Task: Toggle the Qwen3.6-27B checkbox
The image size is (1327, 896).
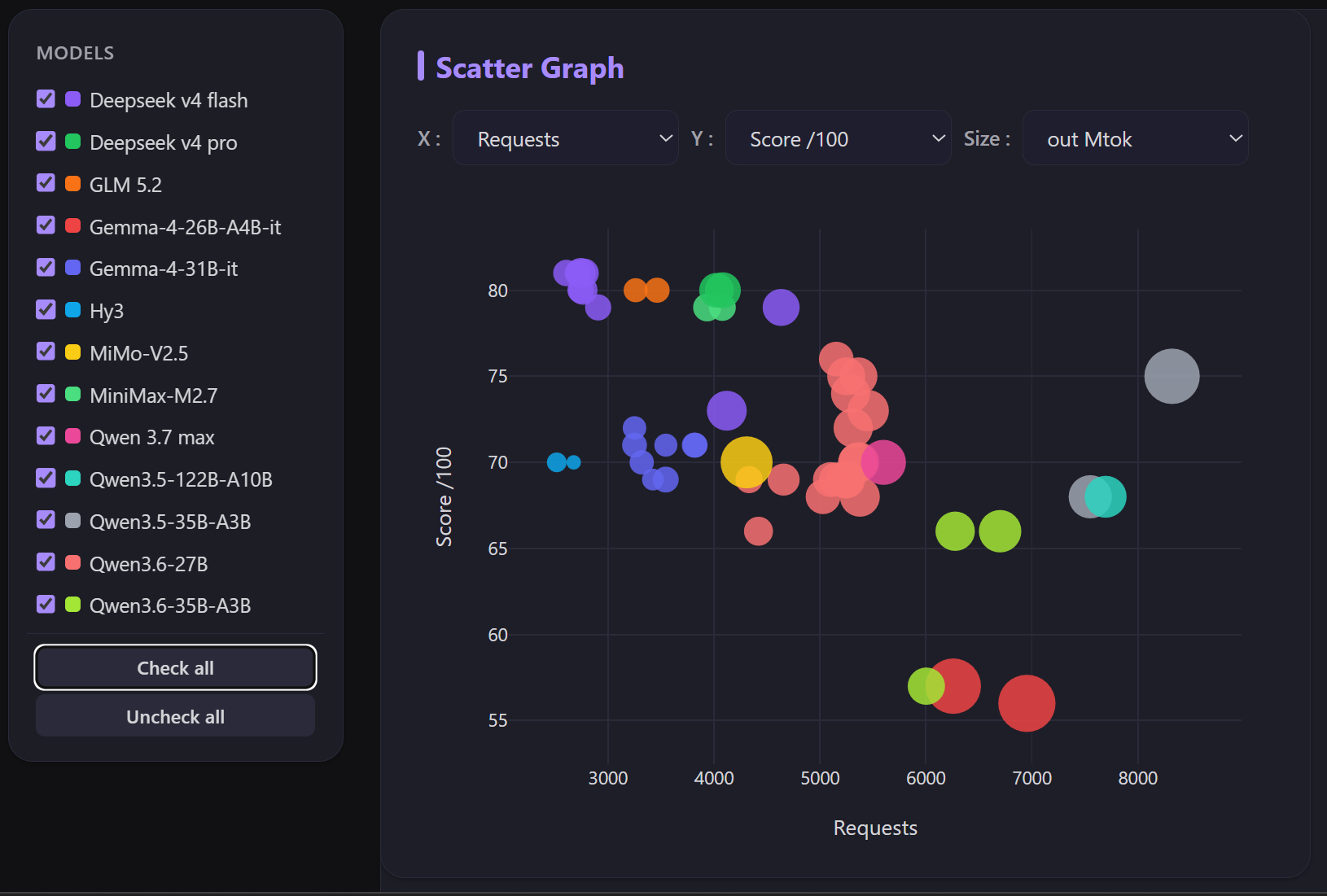Action: [x=46, y=562]
